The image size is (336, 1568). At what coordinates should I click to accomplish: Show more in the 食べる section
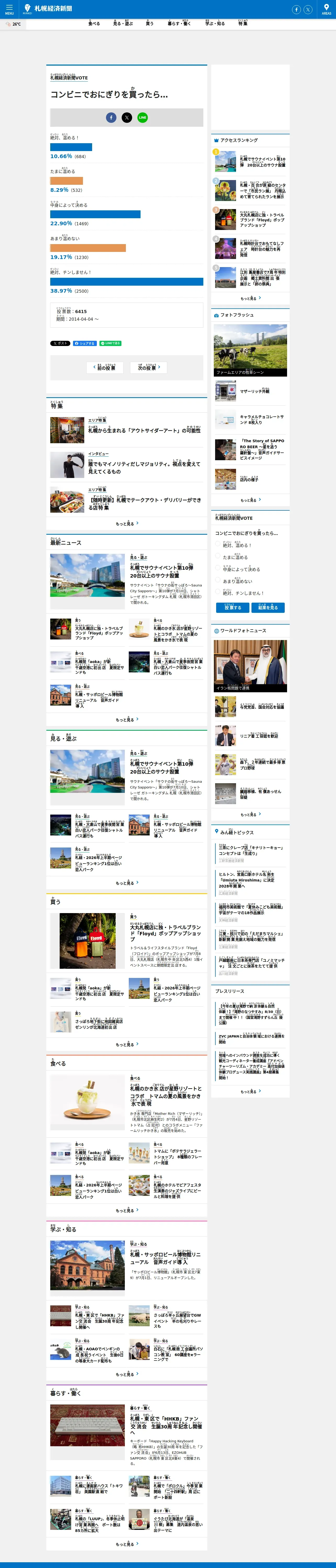[127, 1211]
